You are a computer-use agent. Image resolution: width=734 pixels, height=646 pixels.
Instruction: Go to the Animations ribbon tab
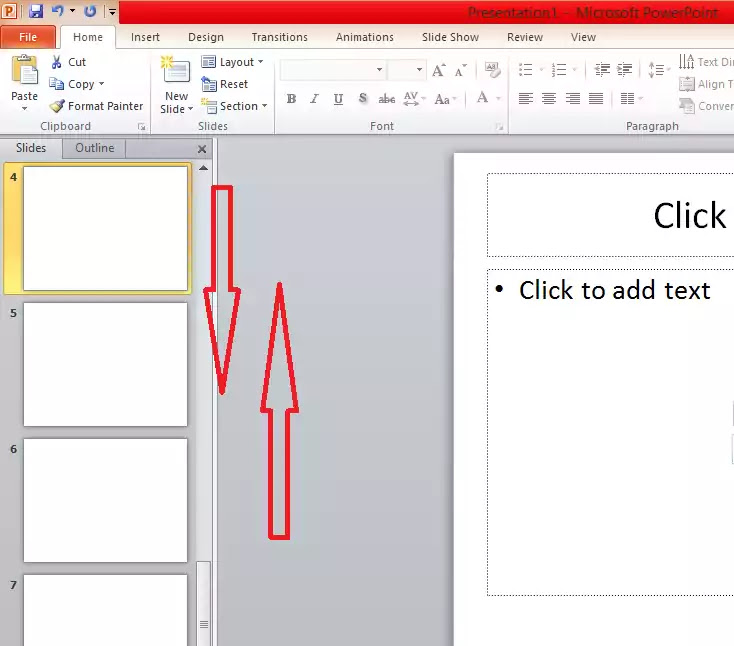click(365, 37)
